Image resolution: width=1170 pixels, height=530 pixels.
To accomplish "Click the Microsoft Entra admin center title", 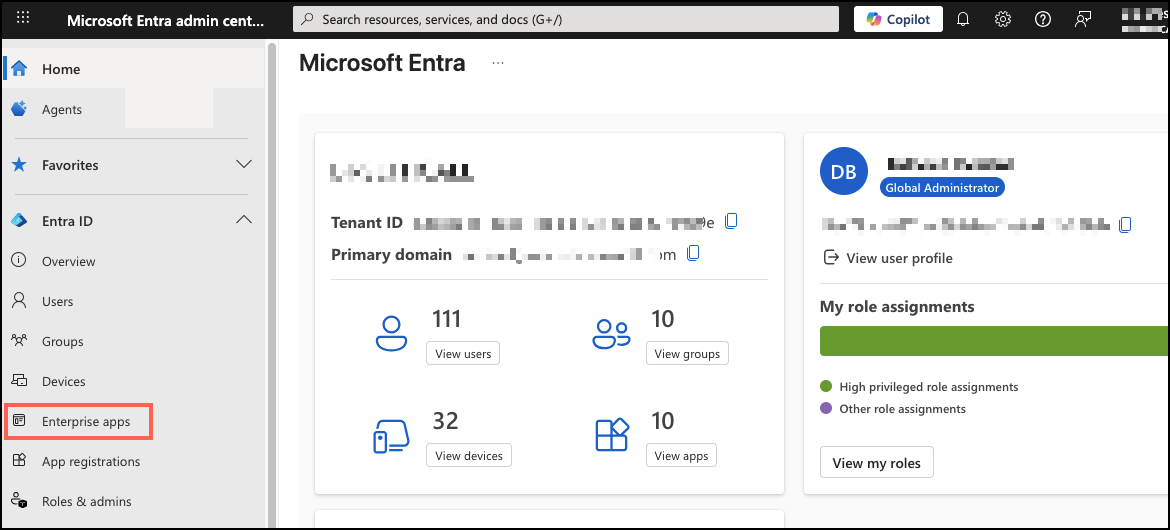I will (x=166, y=20).
